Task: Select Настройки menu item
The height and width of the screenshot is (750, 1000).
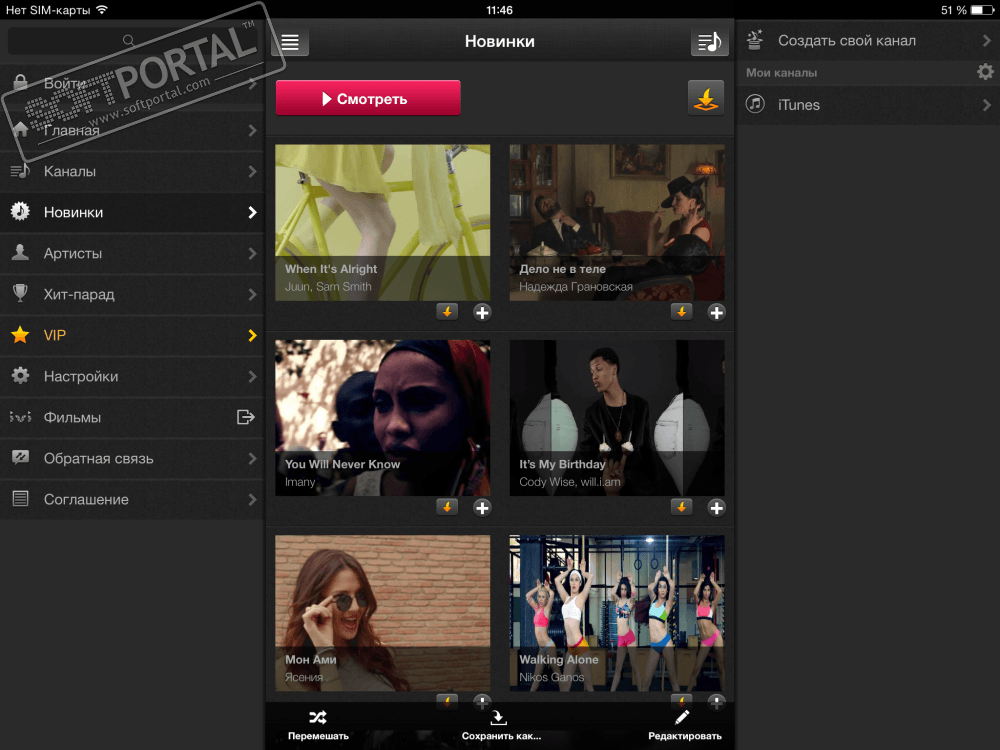Action: (x=132, y=376)
